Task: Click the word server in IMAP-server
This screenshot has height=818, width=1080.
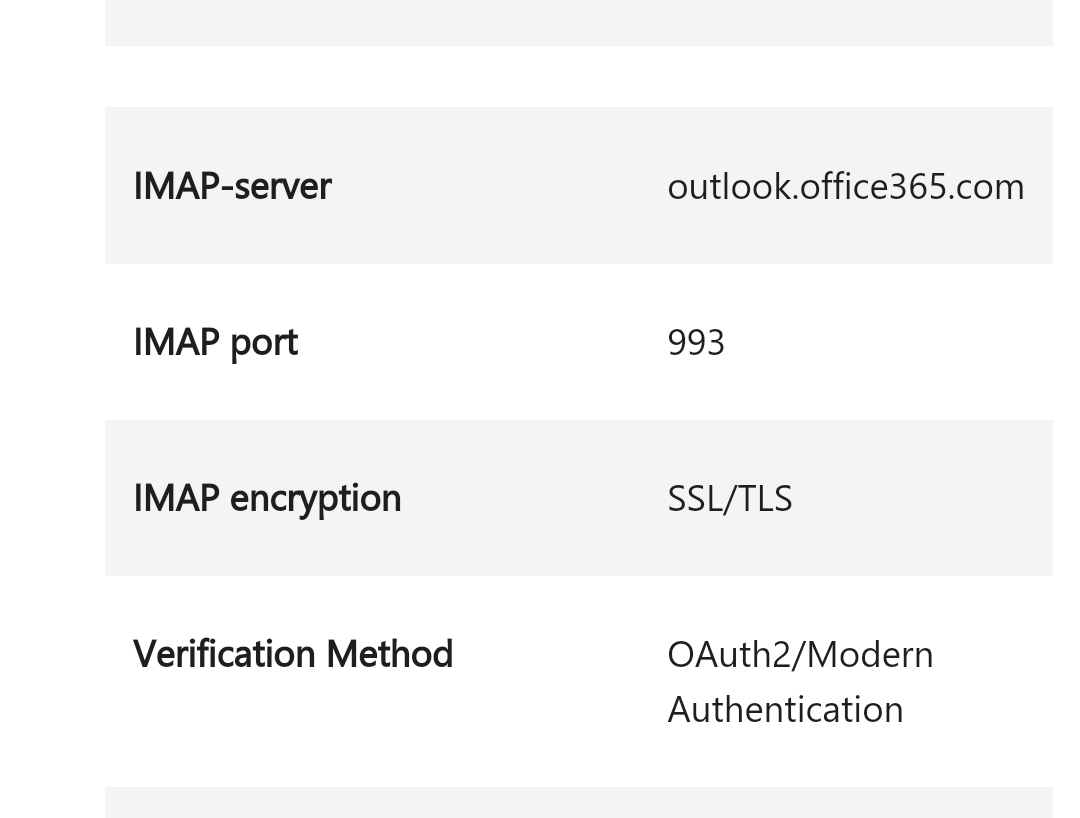Action: [284, 186]
